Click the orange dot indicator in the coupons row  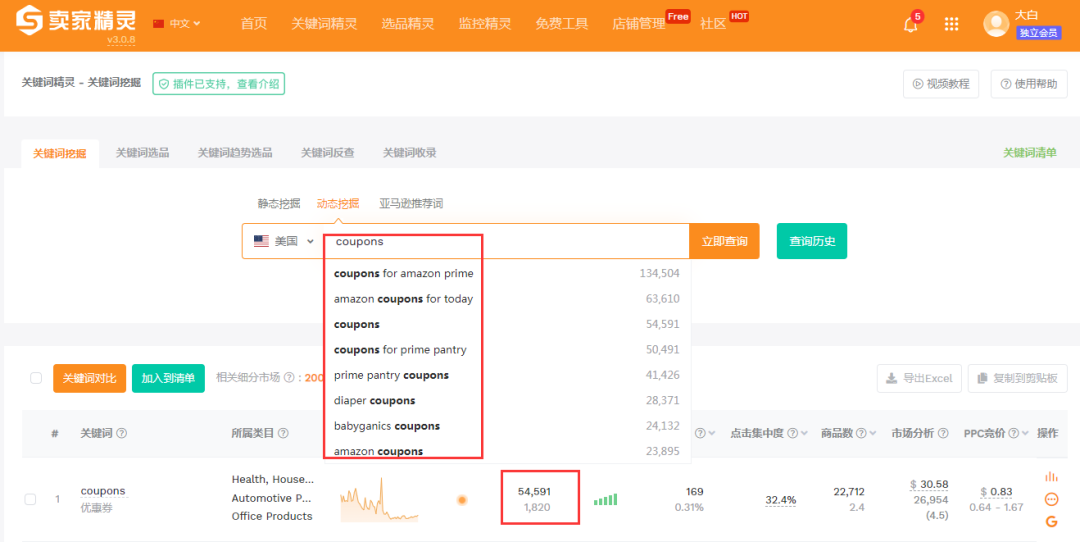tap(462, 499)
